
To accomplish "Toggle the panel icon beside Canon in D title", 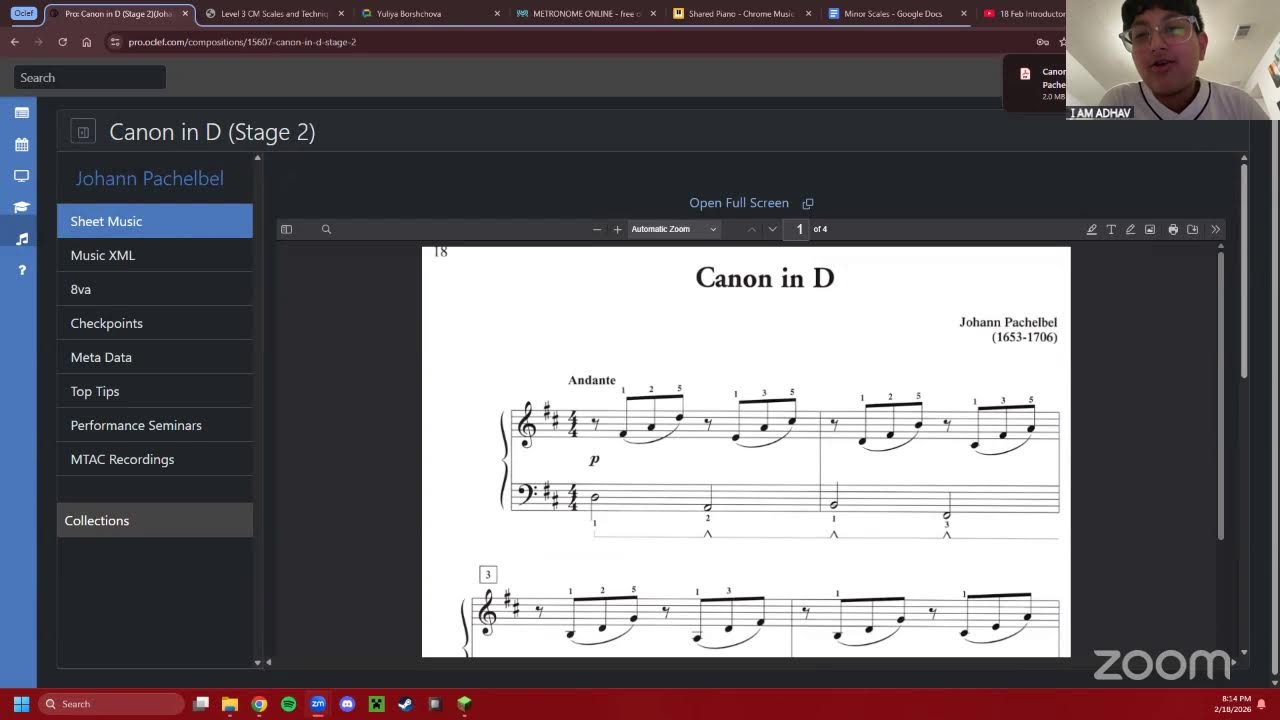I will tap(83, 131).
